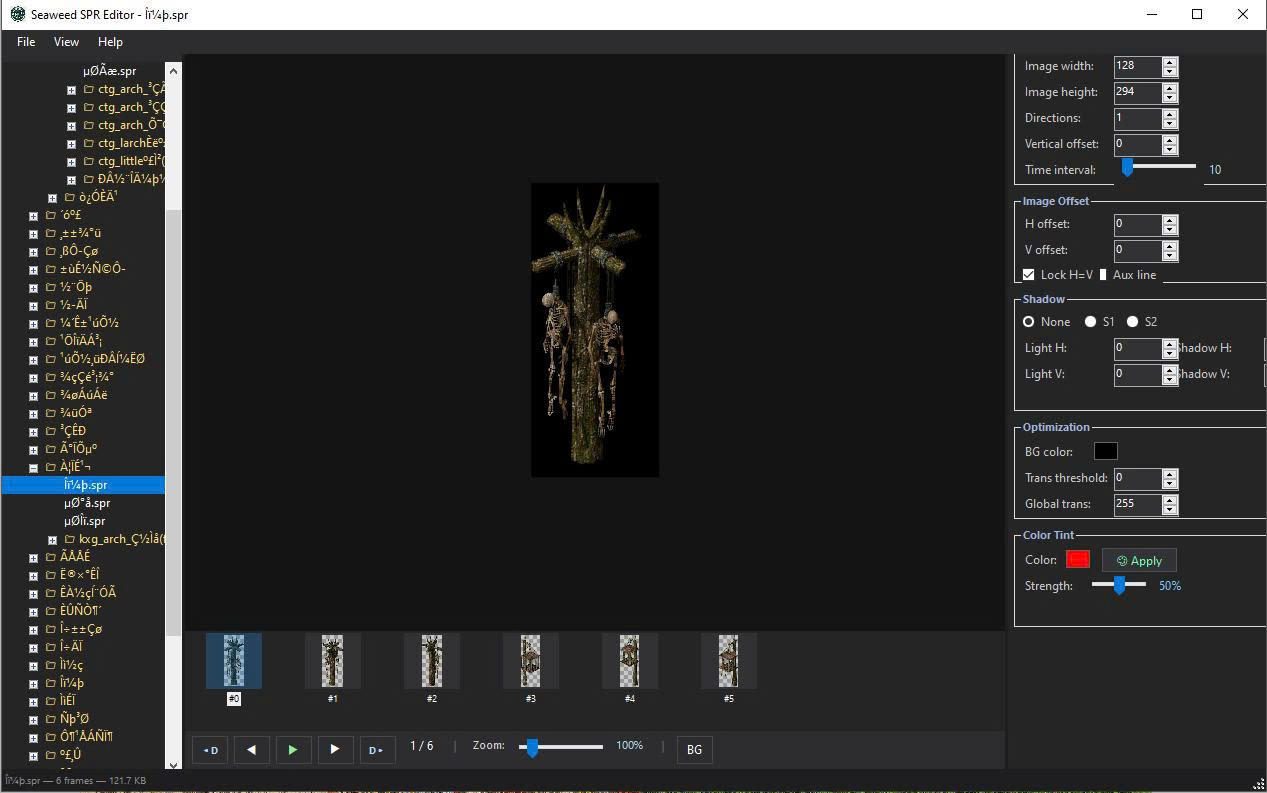Switch to the previous direction

click(x=210, y=749)
